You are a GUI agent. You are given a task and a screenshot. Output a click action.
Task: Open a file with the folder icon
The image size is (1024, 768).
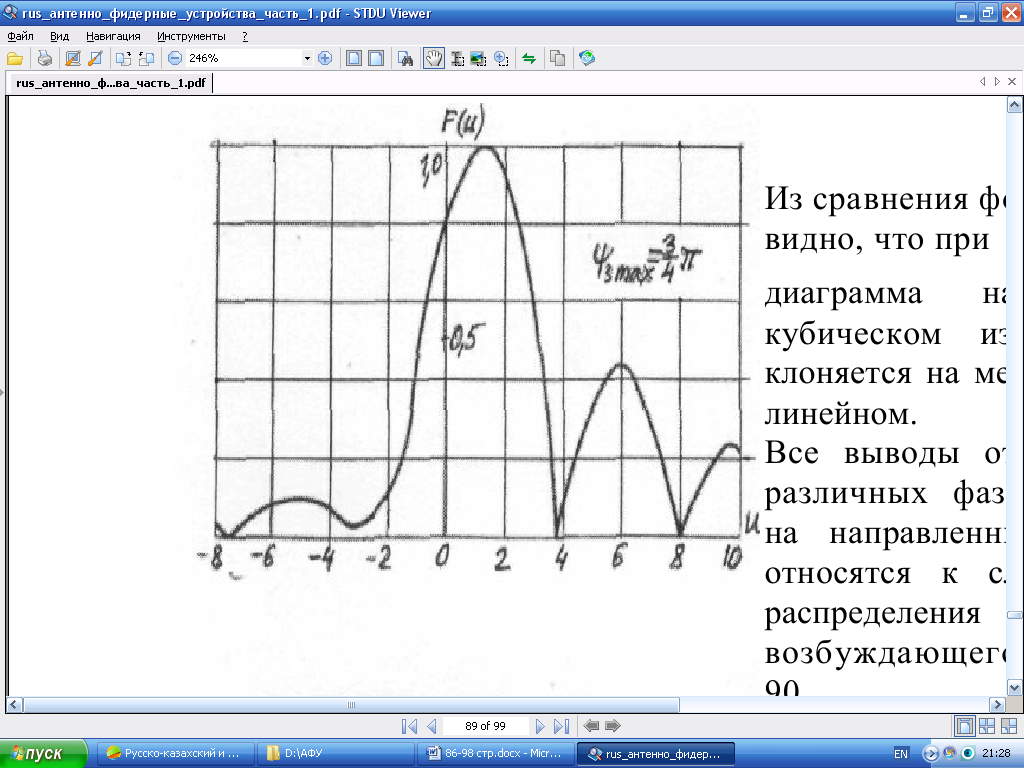pyautogui.click(x=15, y=59)
